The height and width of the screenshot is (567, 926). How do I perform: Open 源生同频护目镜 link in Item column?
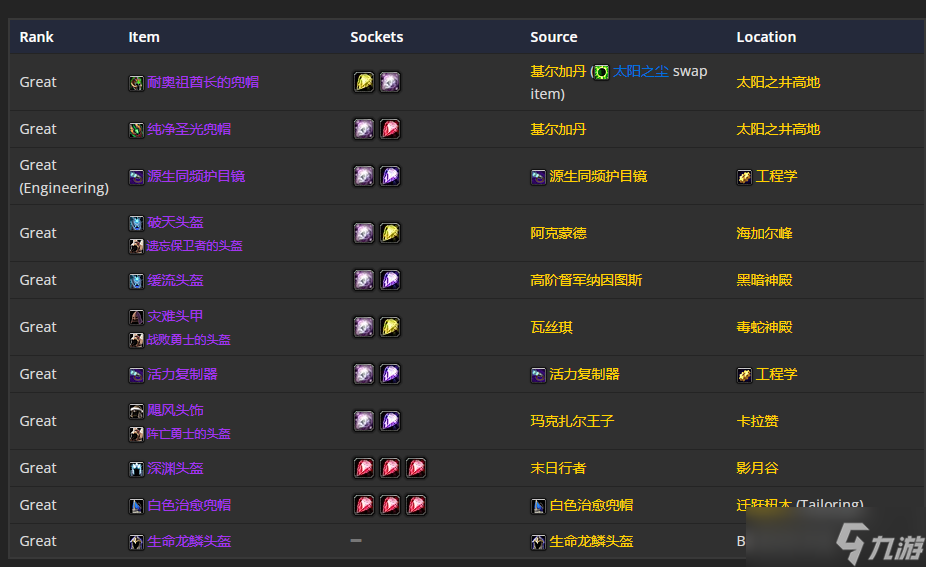[196, 176]
